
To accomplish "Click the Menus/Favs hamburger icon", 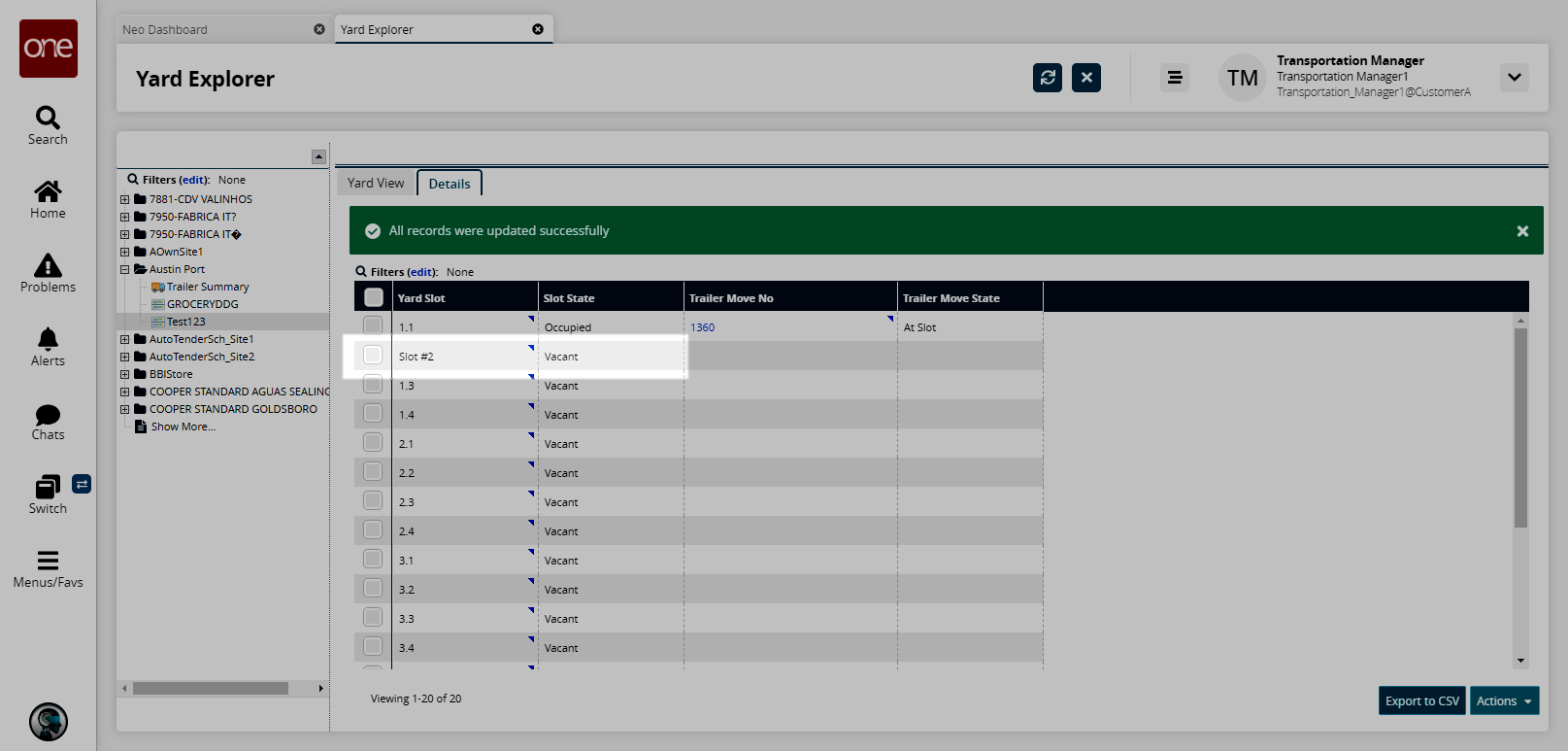I will click(x=48, y=562).
